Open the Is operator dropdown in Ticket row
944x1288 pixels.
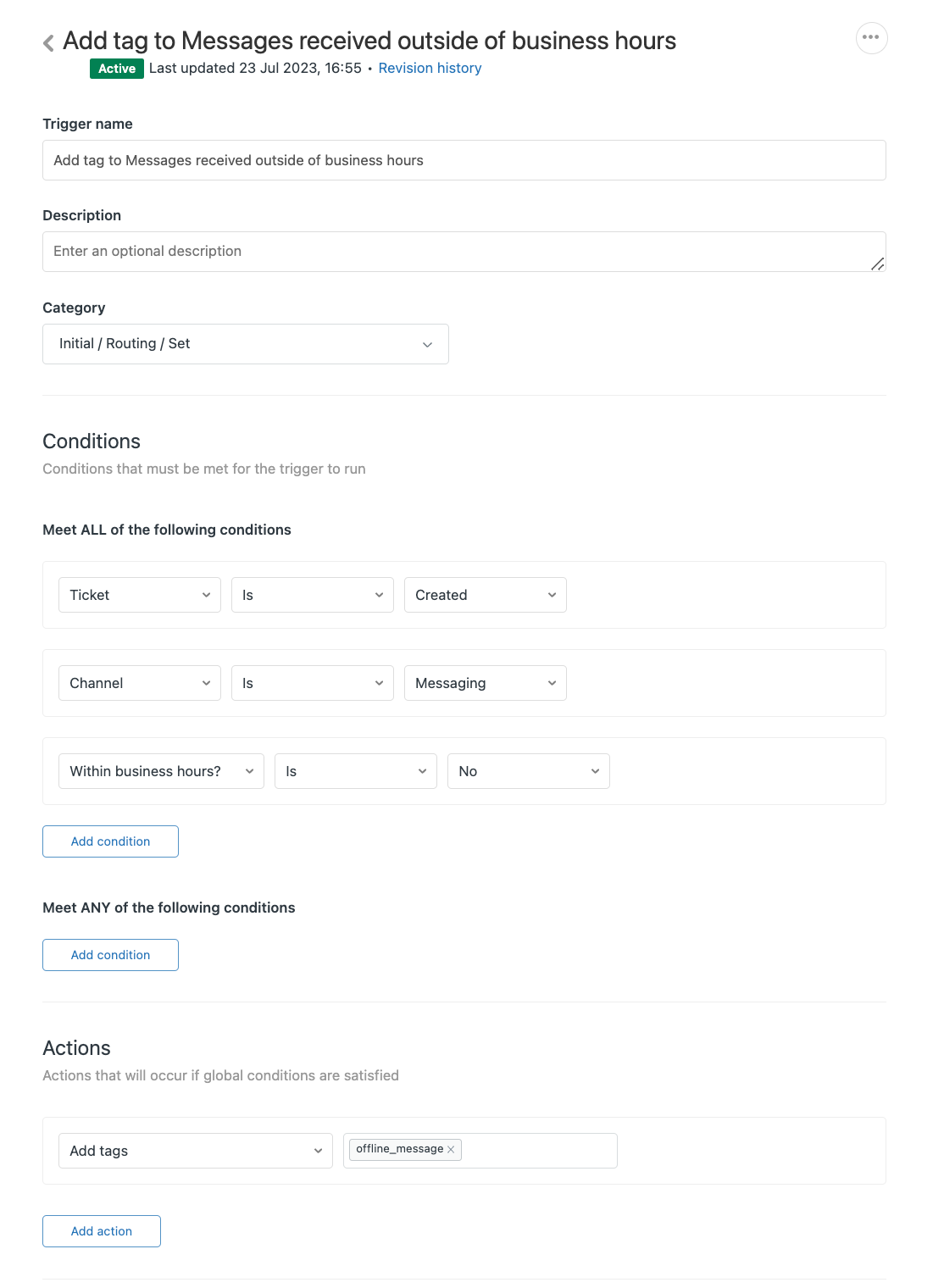pos(313,595)
